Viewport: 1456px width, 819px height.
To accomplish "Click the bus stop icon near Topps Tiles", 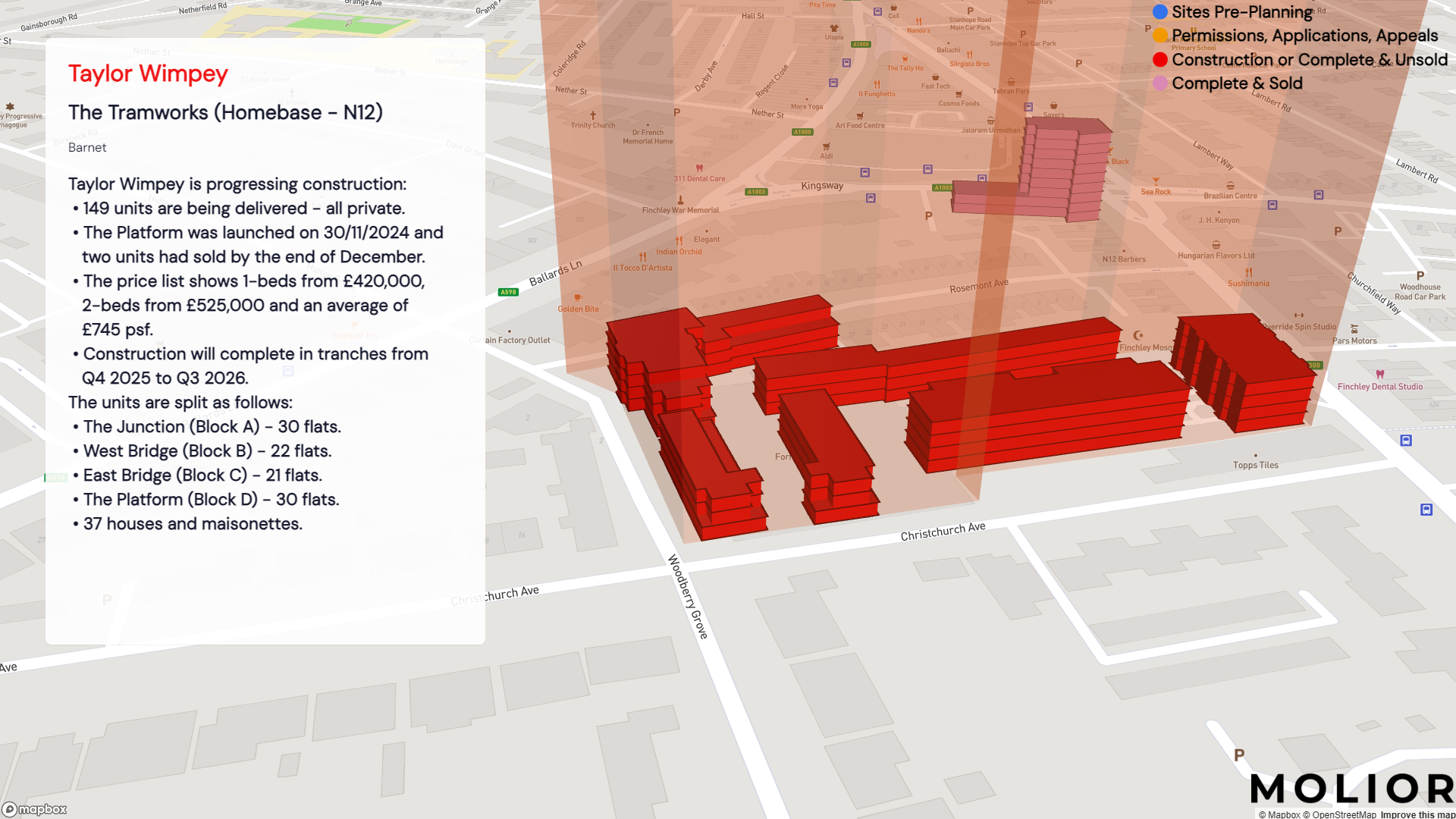I will pyautogui.click(x=1406, y=441).
